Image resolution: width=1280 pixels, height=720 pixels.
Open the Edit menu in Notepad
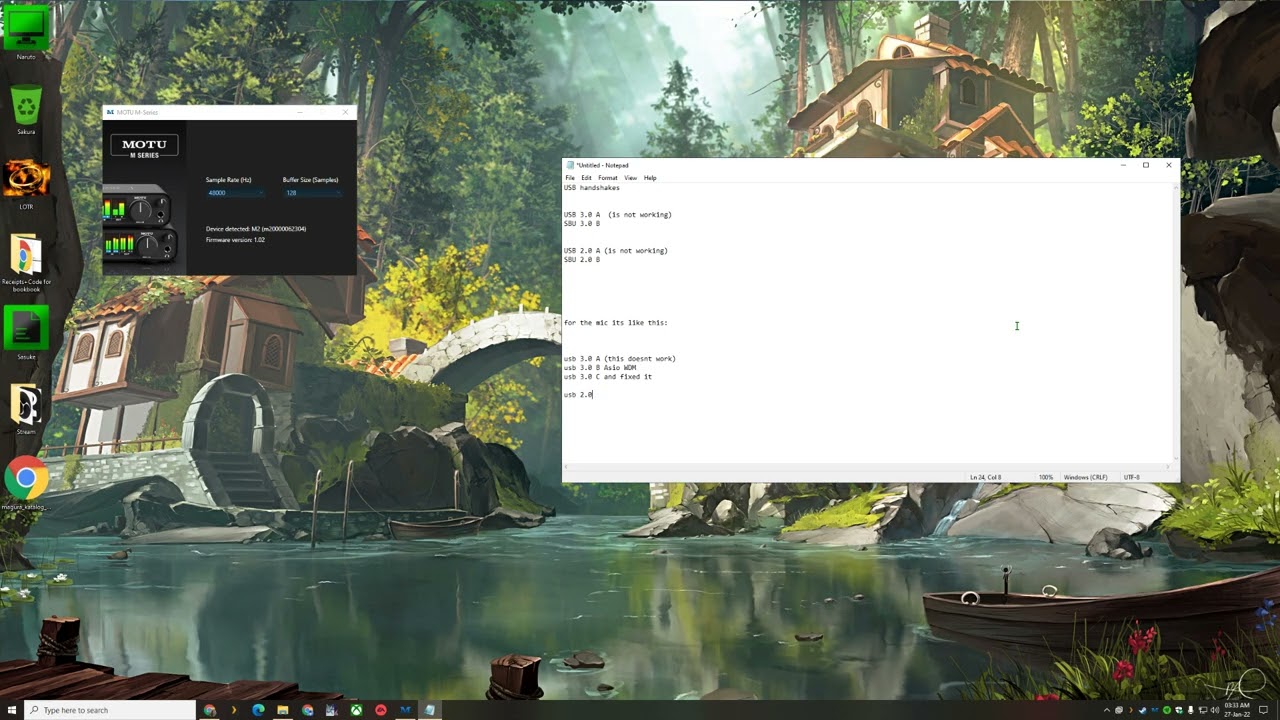click(586, 178)
